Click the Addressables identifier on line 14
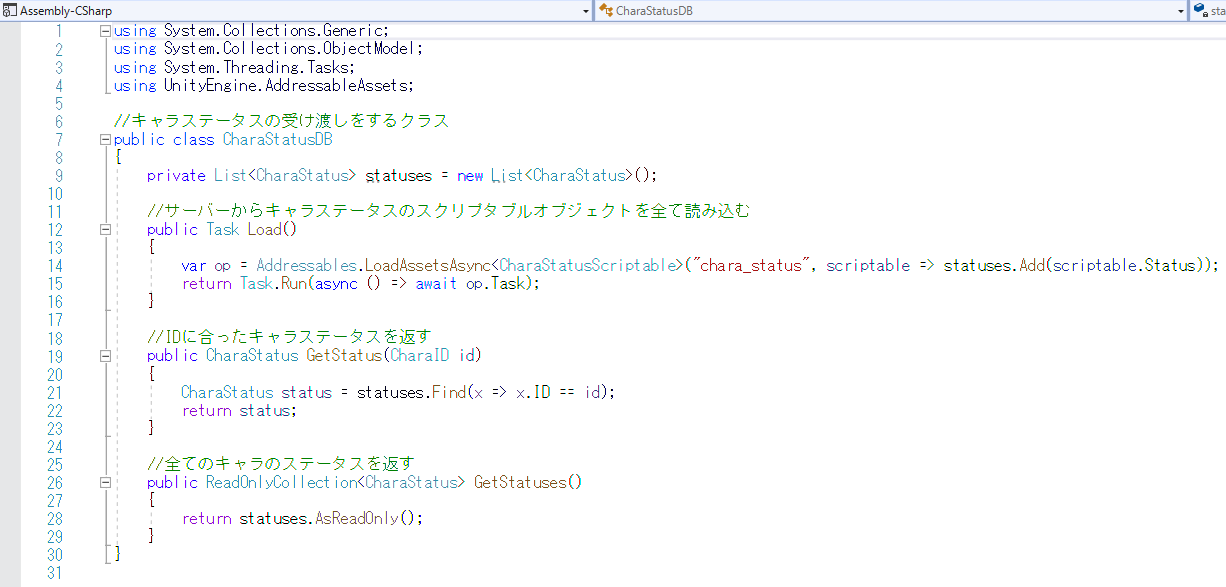 [x=307, y=265]
